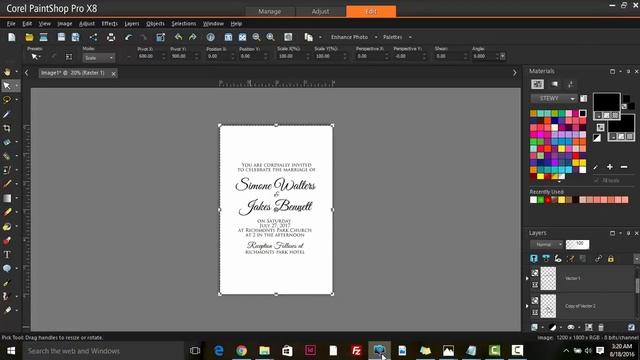Click the link layers chain icon

tap(598, 259)
